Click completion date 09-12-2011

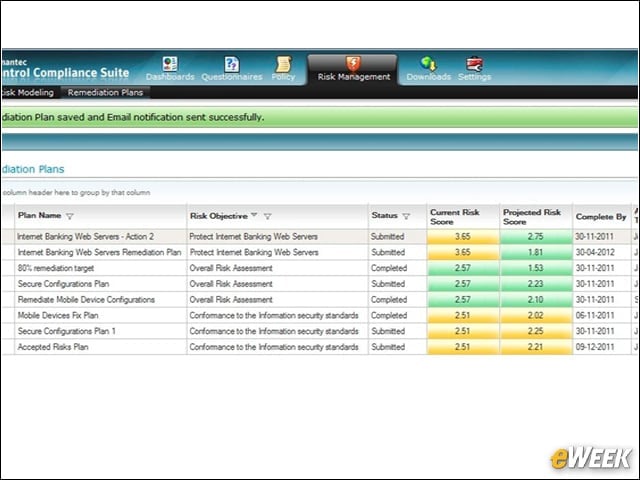tap(595, 347)
